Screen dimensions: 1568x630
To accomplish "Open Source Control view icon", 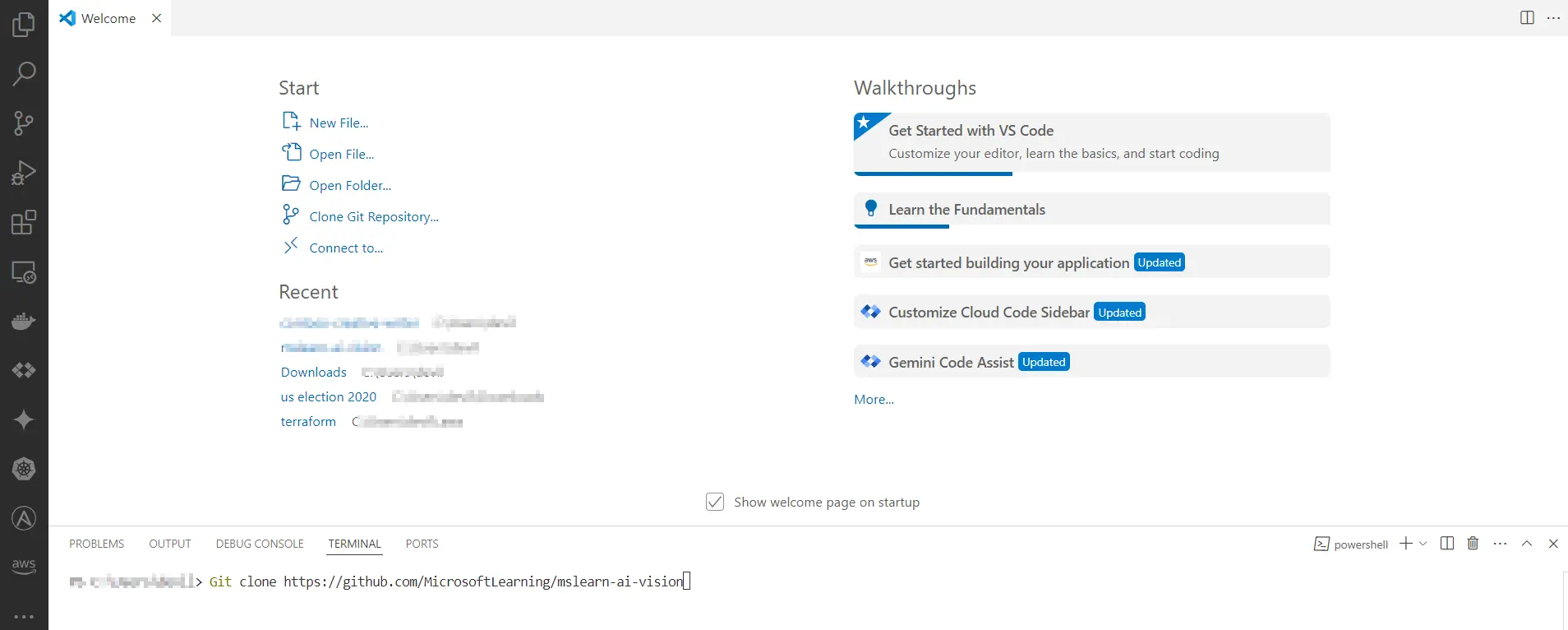I will [24, 123].
